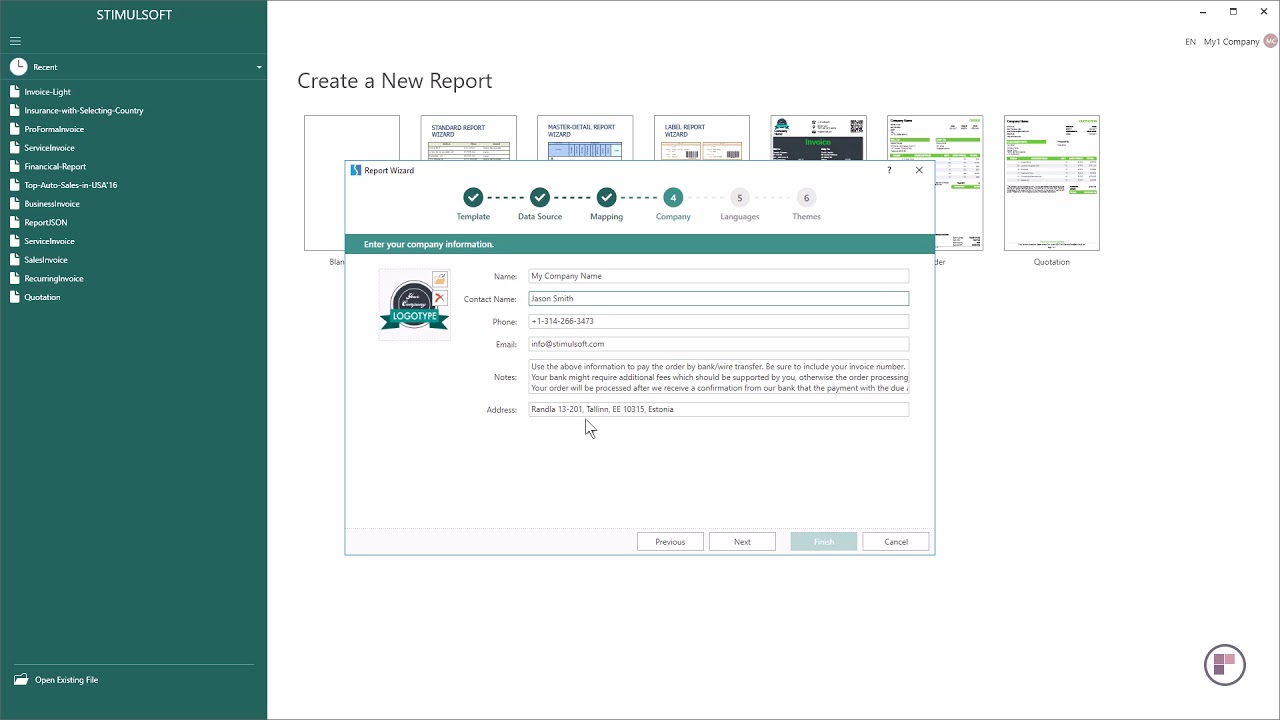
Task: Open the RecurringInvoice recent file
Action: (54, 279)
